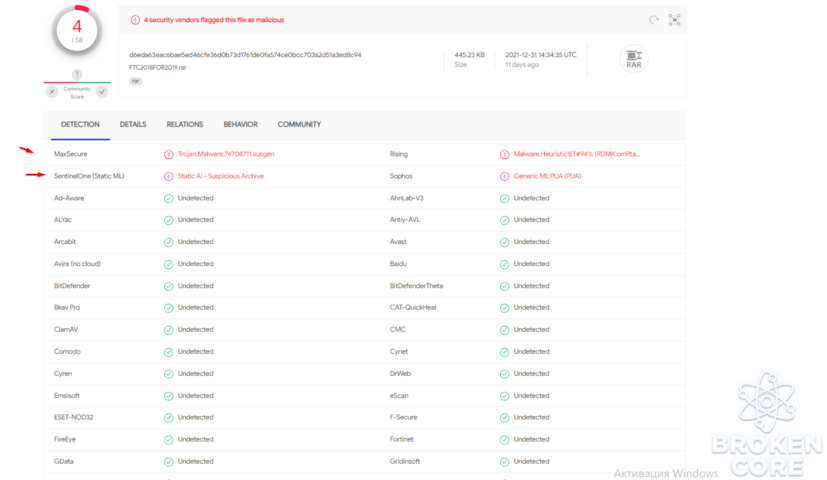Click the ALYac undetected check icon
Viewport: 827px width, 480px height.
point(168,220)
